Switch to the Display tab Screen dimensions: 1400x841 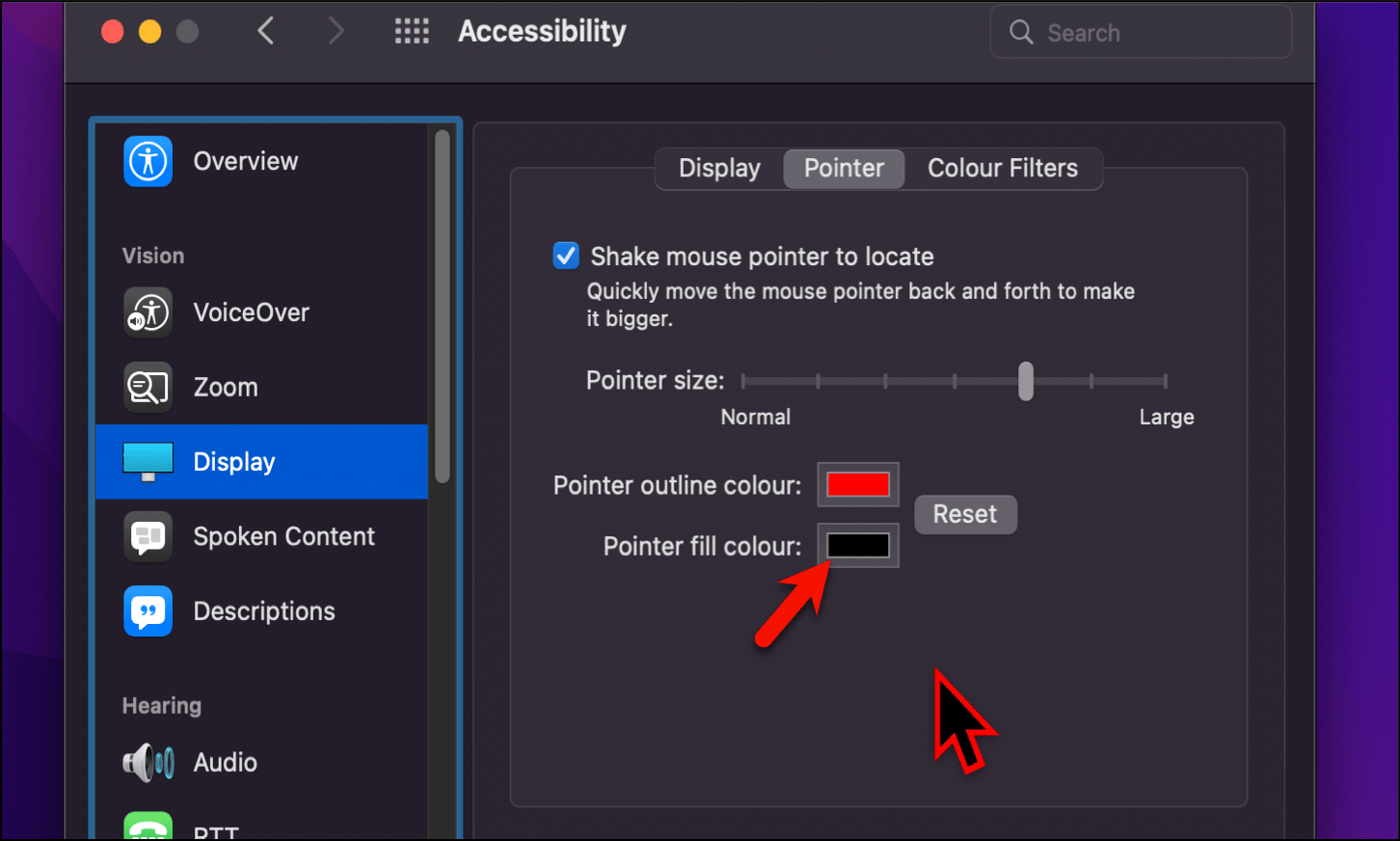(x=718, y=168)
